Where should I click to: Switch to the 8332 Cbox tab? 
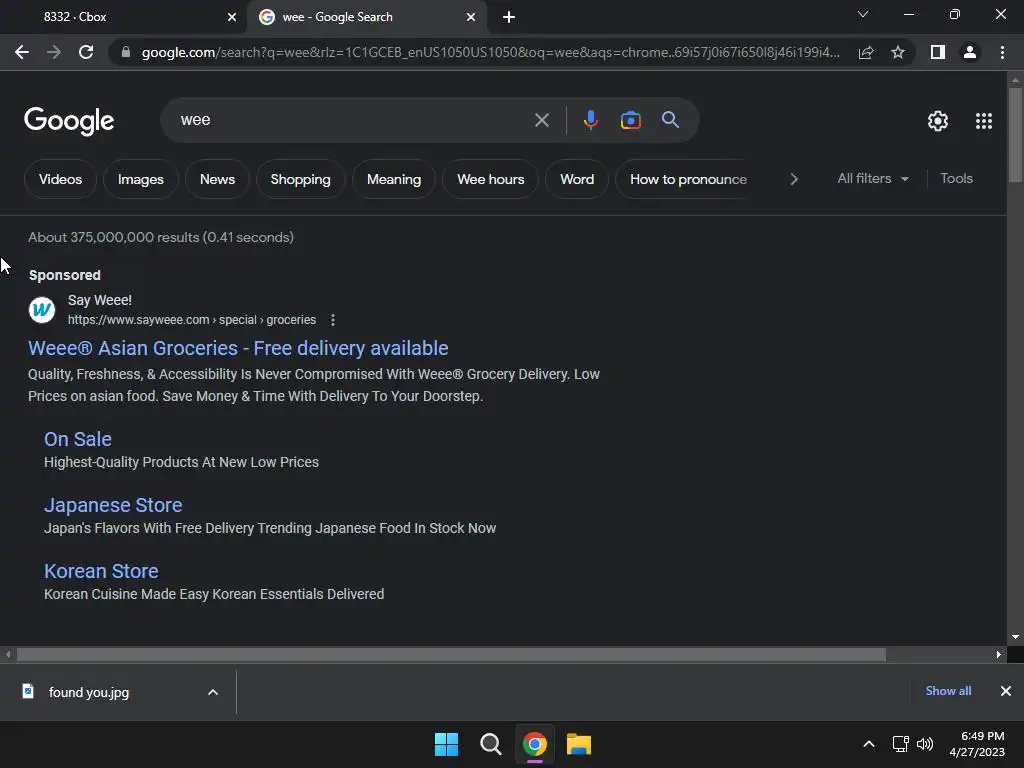click(124, 17)
